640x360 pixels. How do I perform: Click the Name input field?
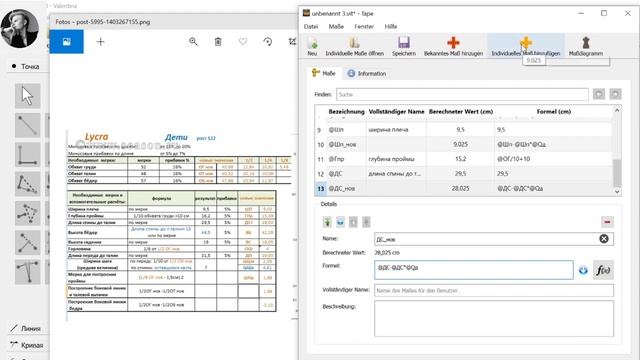point(494,239)
